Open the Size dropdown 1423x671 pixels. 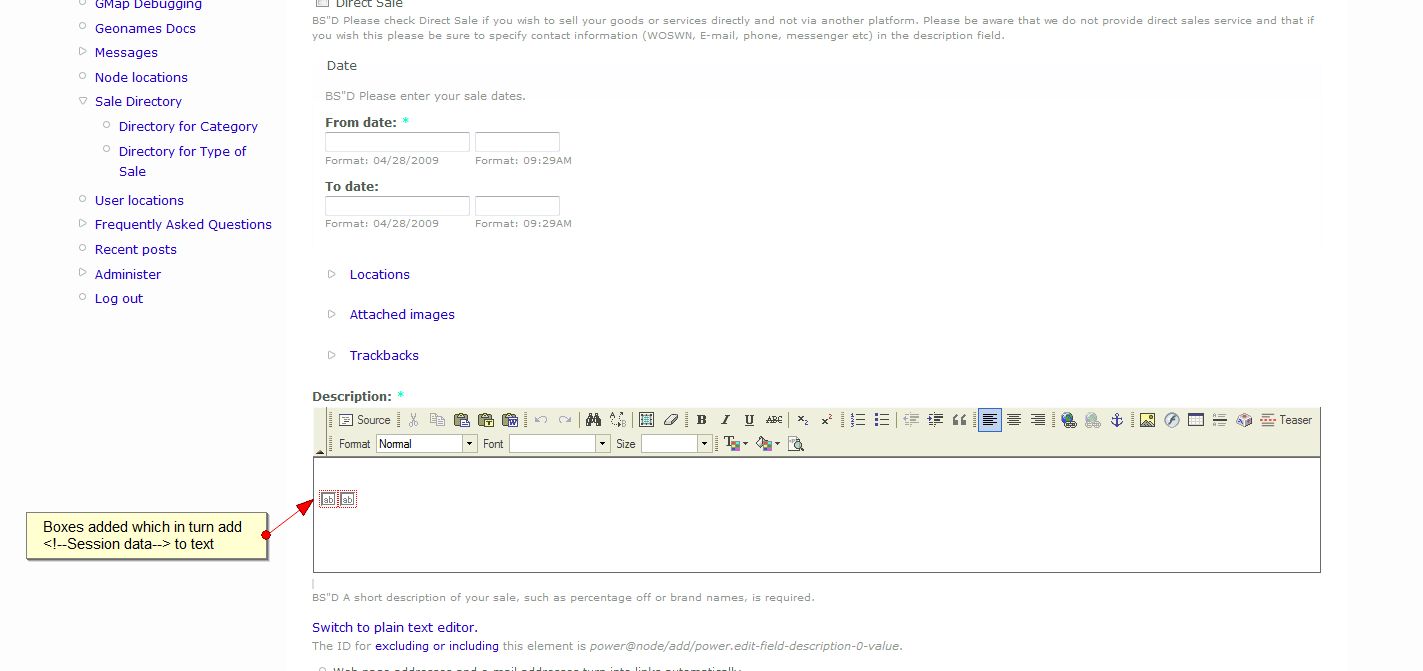coord(676,444)
